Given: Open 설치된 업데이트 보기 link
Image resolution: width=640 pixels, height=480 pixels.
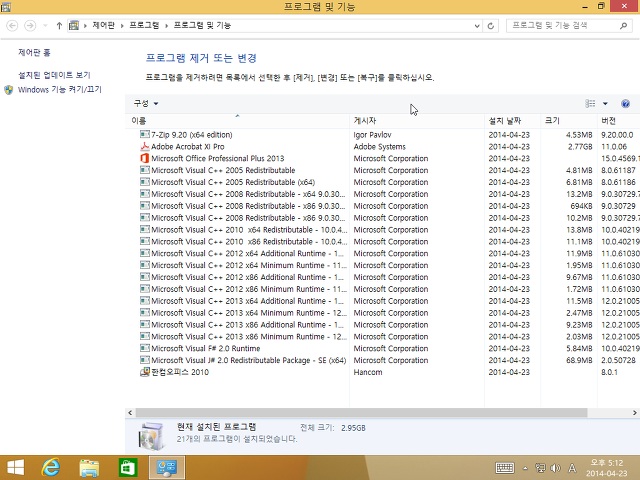Looking at the screenshot, I should tap(54, 75).
